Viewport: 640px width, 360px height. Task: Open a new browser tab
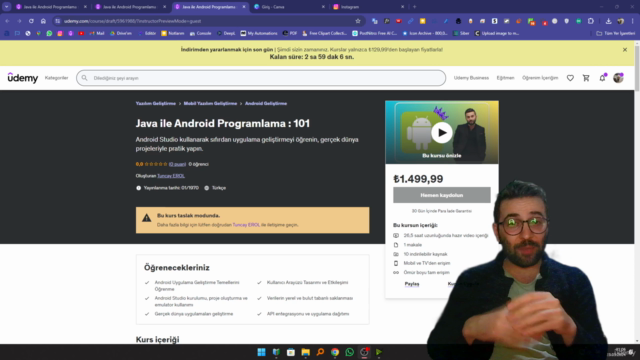pyautogui.click(x=414, y=7)
